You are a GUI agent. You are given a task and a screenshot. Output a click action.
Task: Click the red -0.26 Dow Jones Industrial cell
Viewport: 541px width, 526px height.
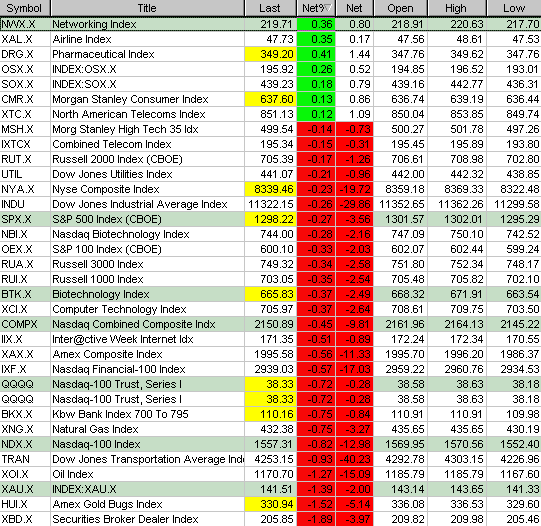pos(316,204)
